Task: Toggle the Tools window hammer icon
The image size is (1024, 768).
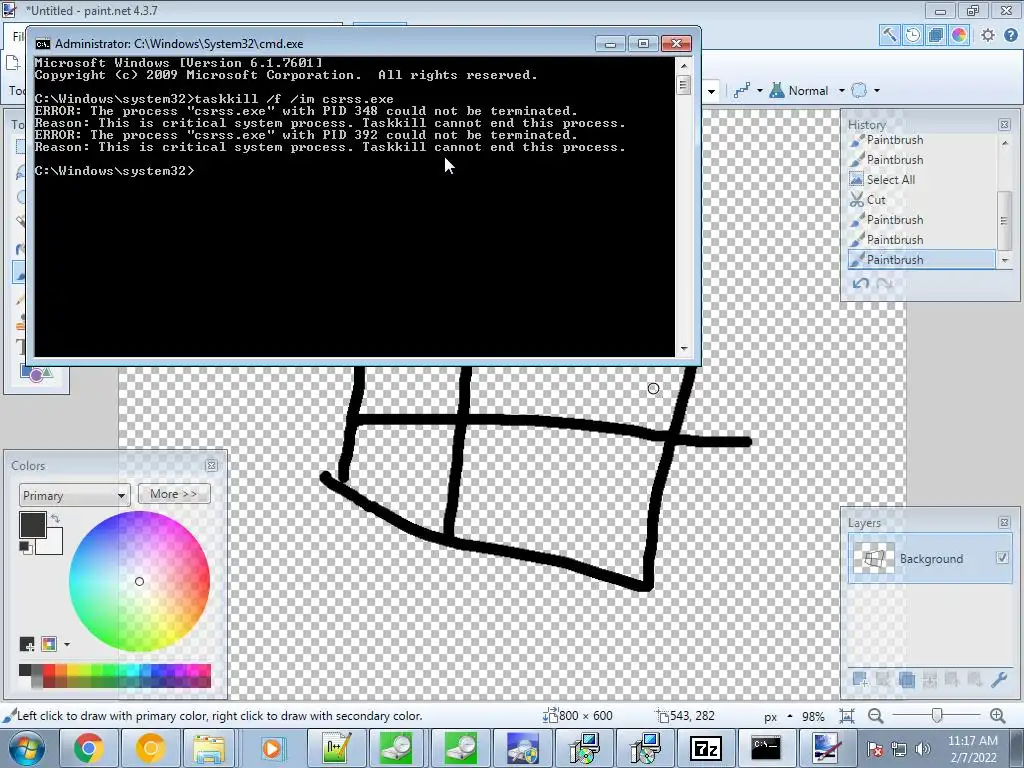Action: (x=889, y=35)
